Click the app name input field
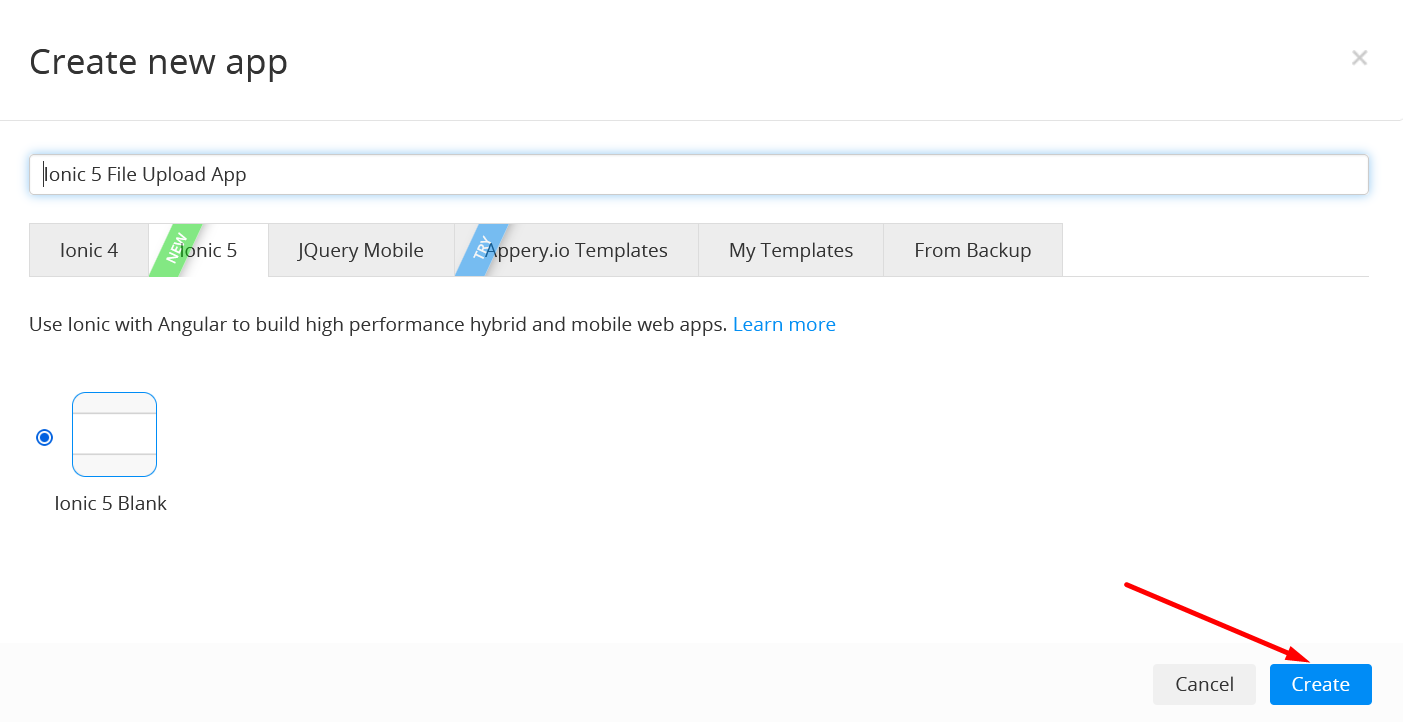 698,174
